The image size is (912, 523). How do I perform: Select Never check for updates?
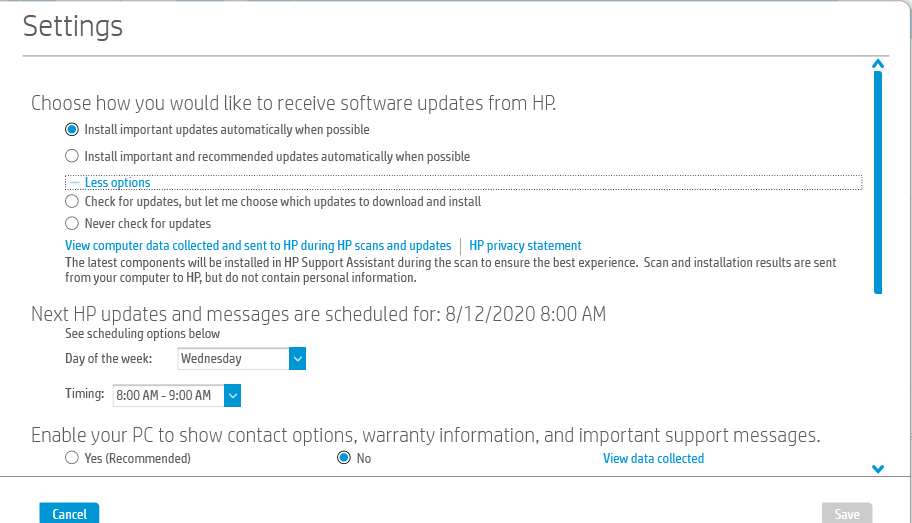[72, 223]
